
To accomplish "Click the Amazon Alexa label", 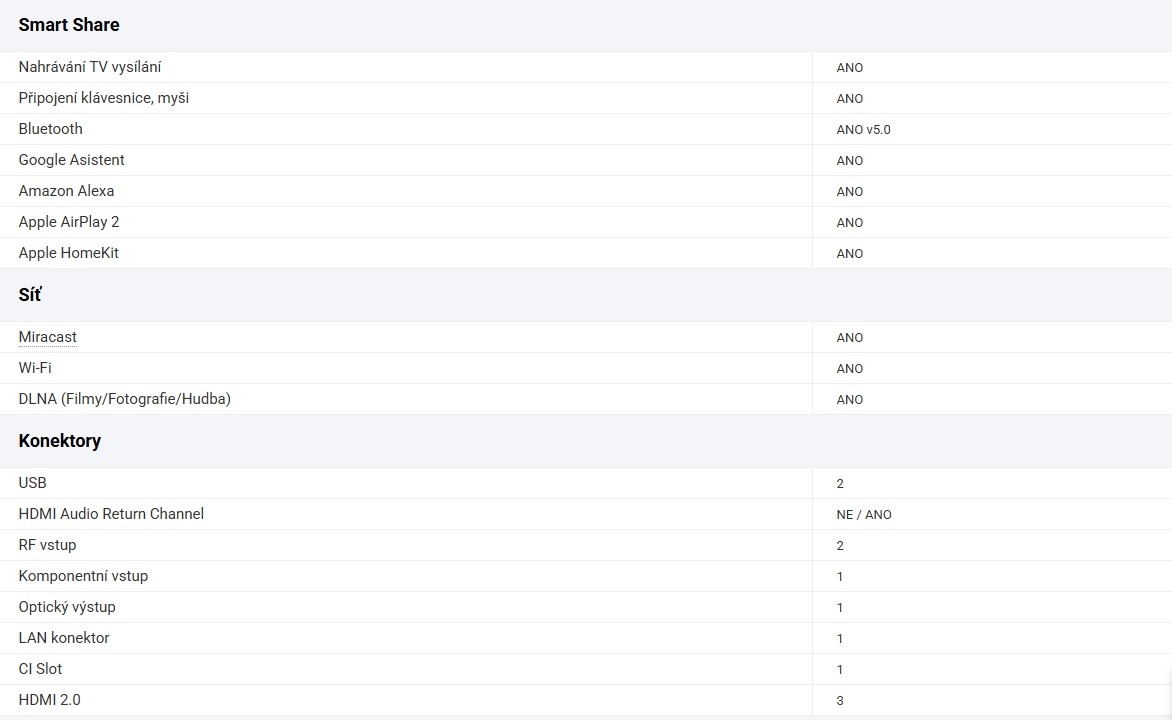I will point(67,191).
